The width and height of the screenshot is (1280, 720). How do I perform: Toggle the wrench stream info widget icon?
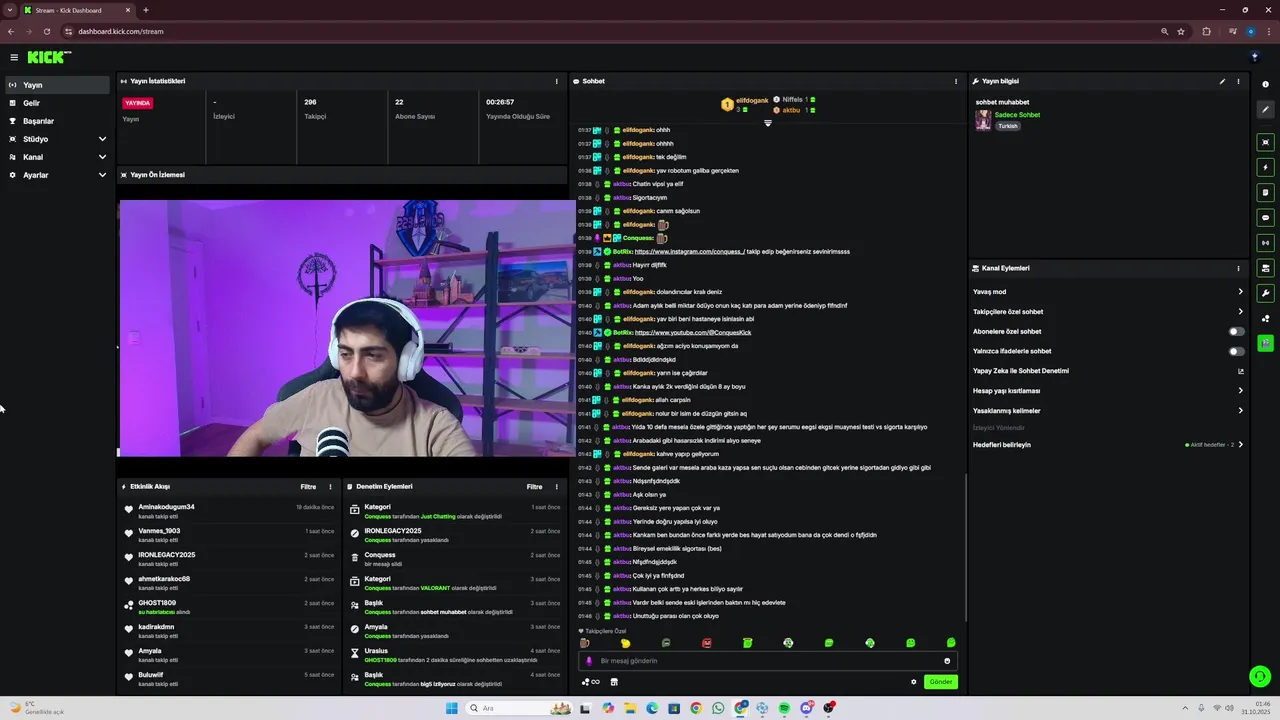1266,293
